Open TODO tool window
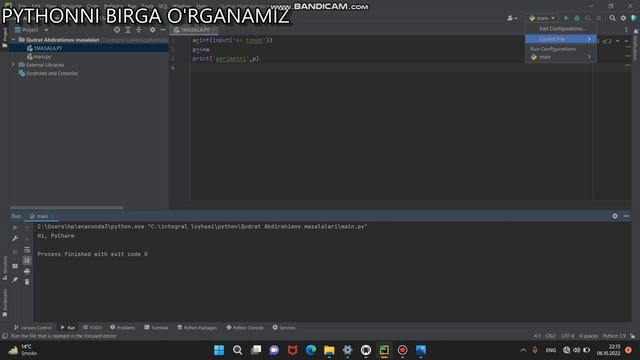Viewport: 640px width, 360px height. [x=92, y=327]
